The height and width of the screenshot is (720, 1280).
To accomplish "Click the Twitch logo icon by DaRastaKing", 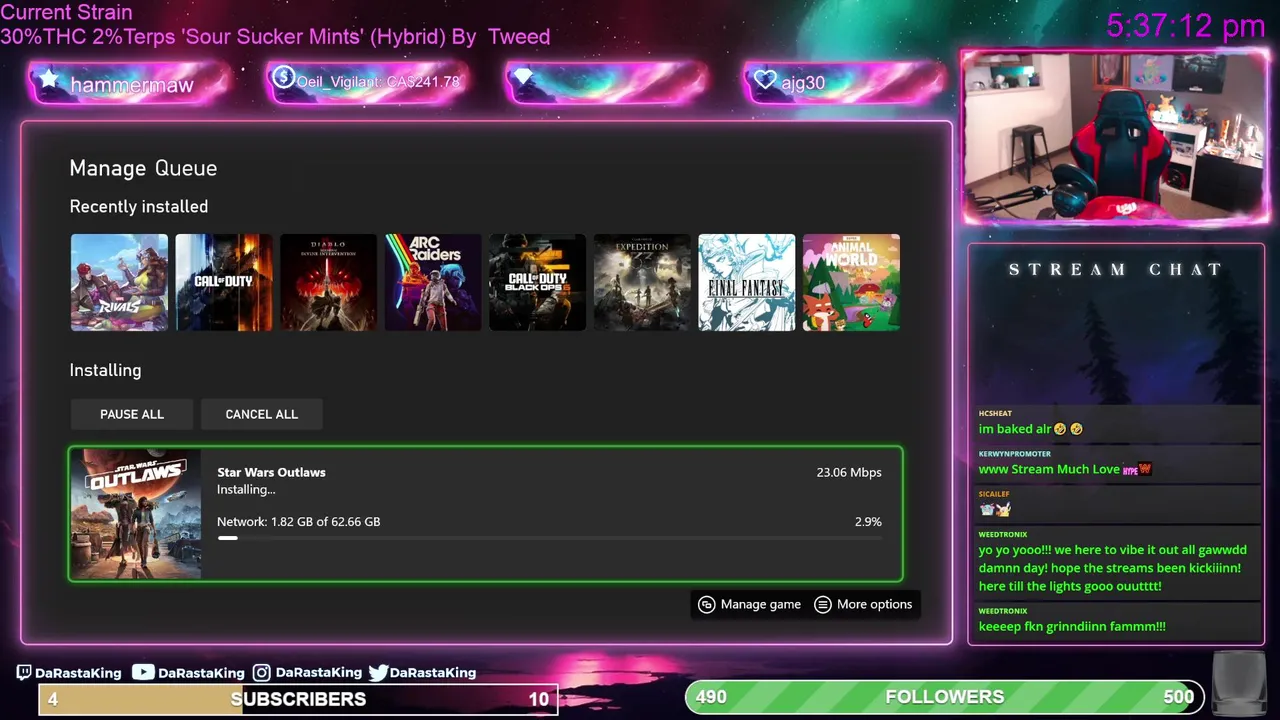I will (x=24, y=673).
